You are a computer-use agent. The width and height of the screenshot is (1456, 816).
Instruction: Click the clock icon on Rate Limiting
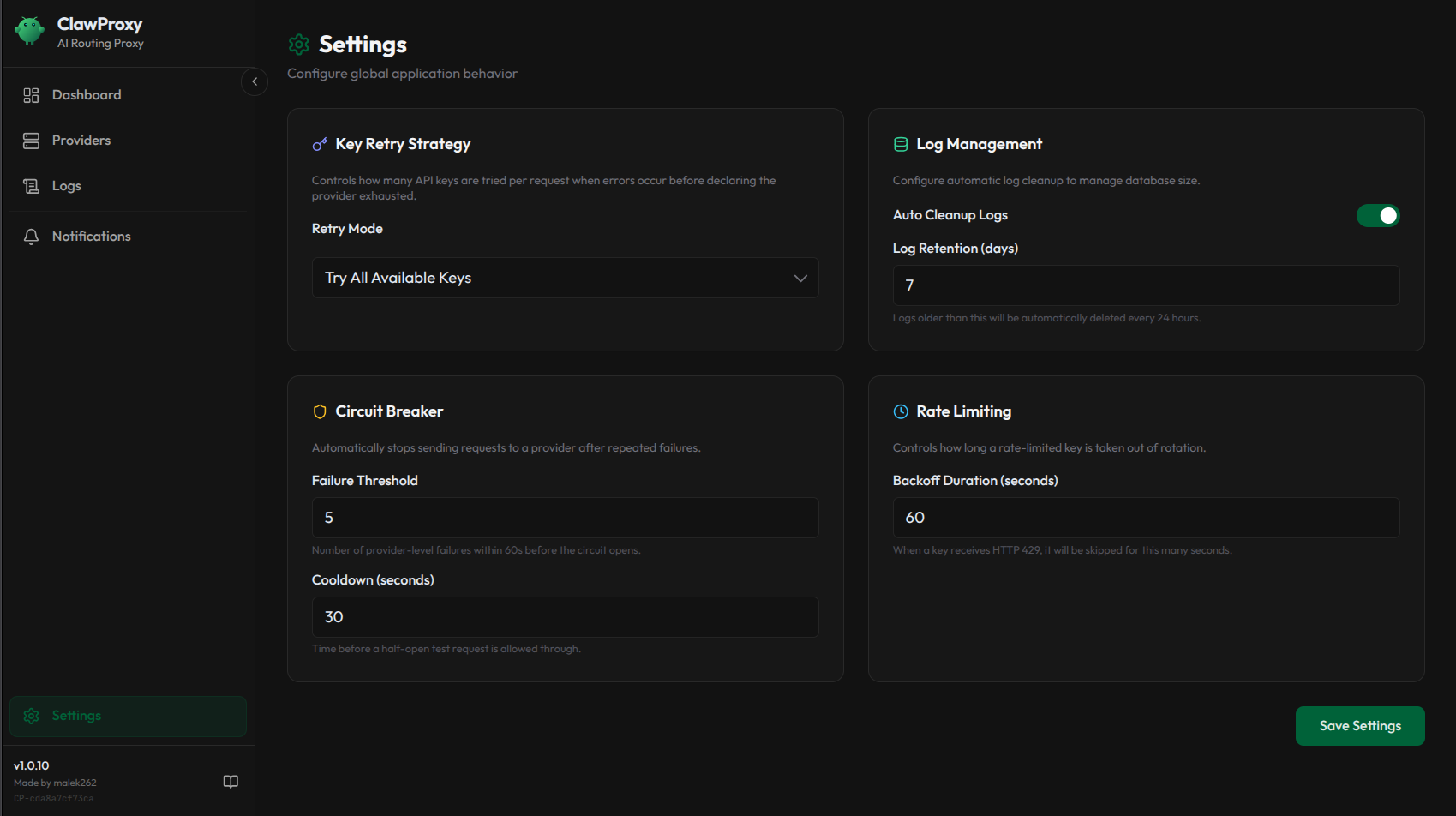tap(901, 411)
